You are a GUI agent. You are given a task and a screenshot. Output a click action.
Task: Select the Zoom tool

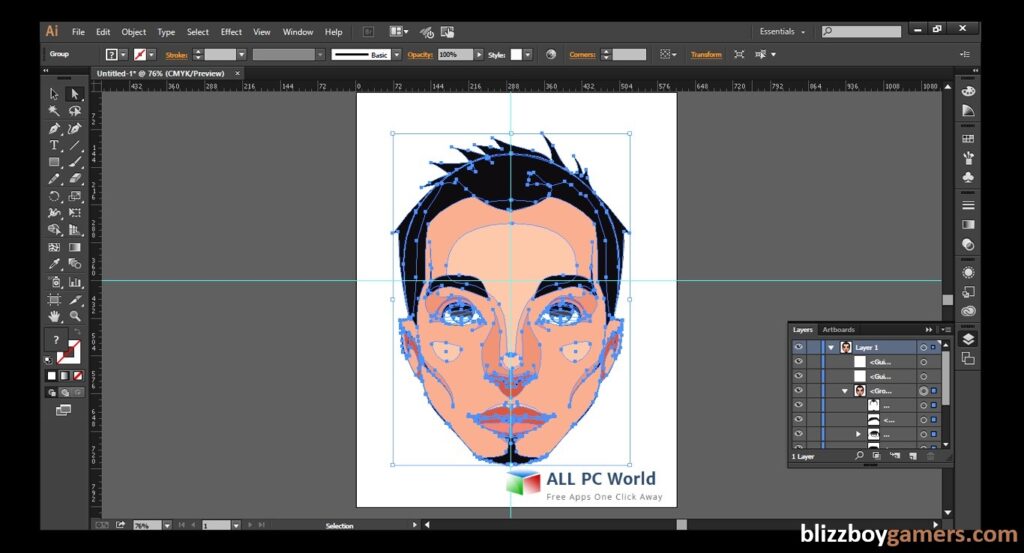74,317
